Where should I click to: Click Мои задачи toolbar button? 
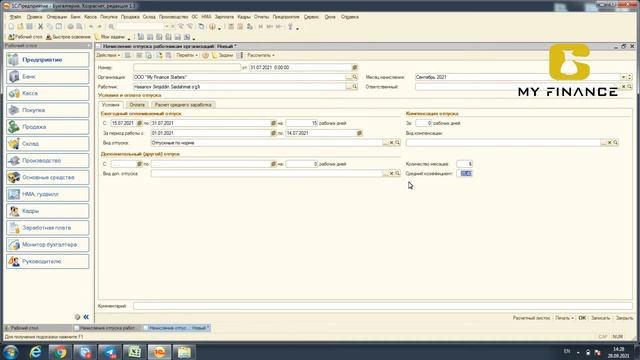(110, 37)
